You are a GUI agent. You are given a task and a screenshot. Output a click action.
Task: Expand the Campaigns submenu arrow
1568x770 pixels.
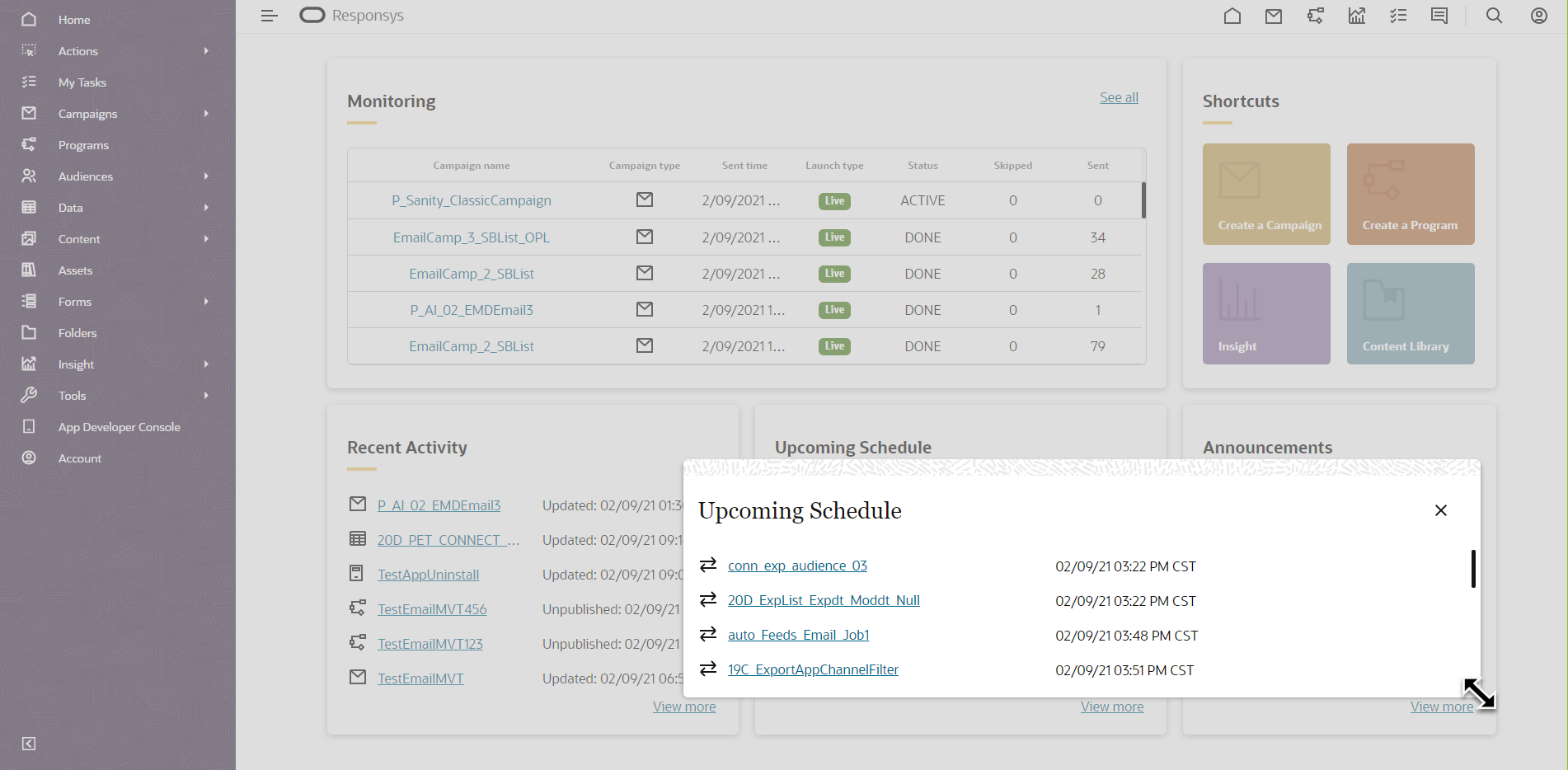(206, 114)
